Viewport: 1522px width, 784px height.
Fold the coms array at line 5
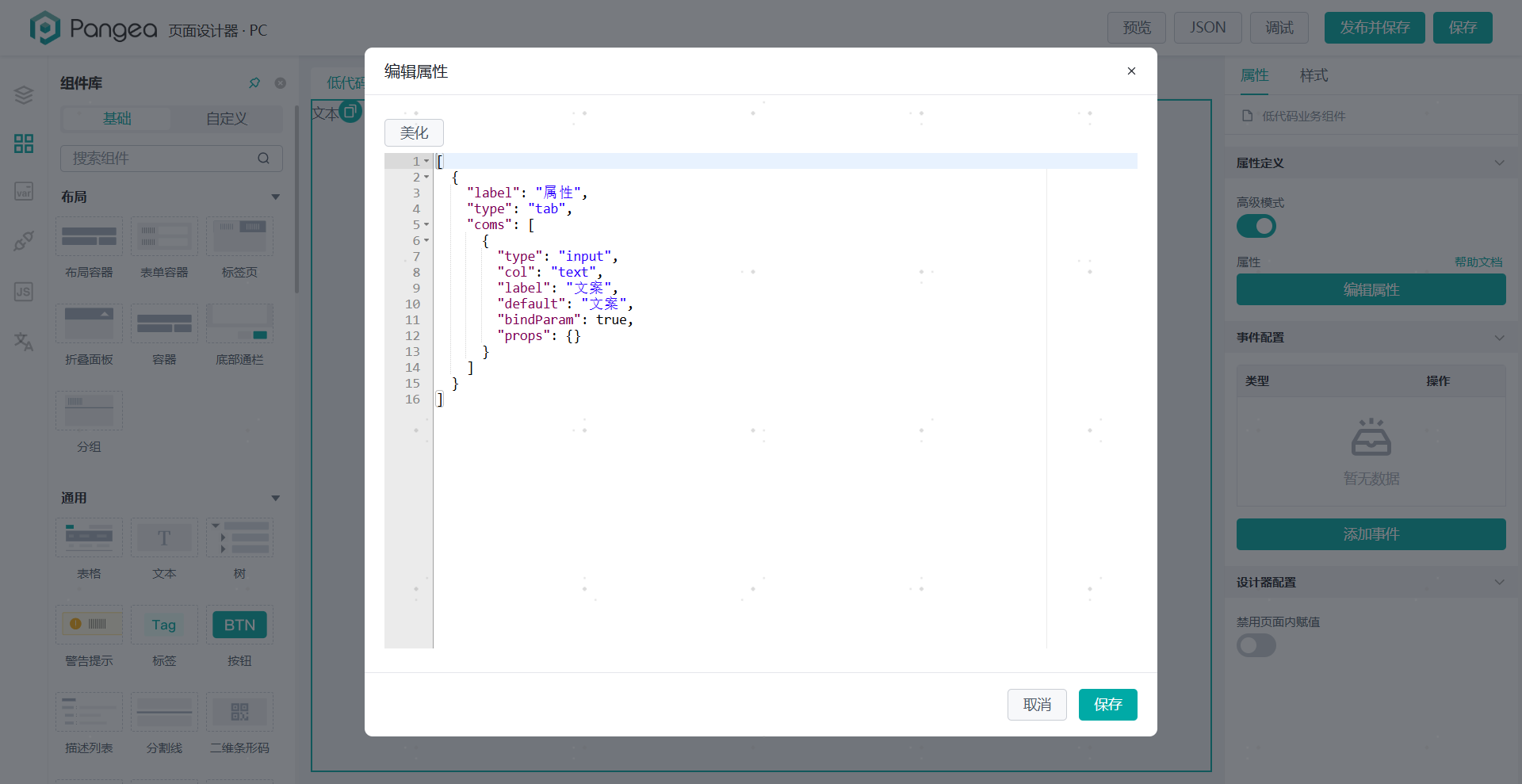(426, 224)
